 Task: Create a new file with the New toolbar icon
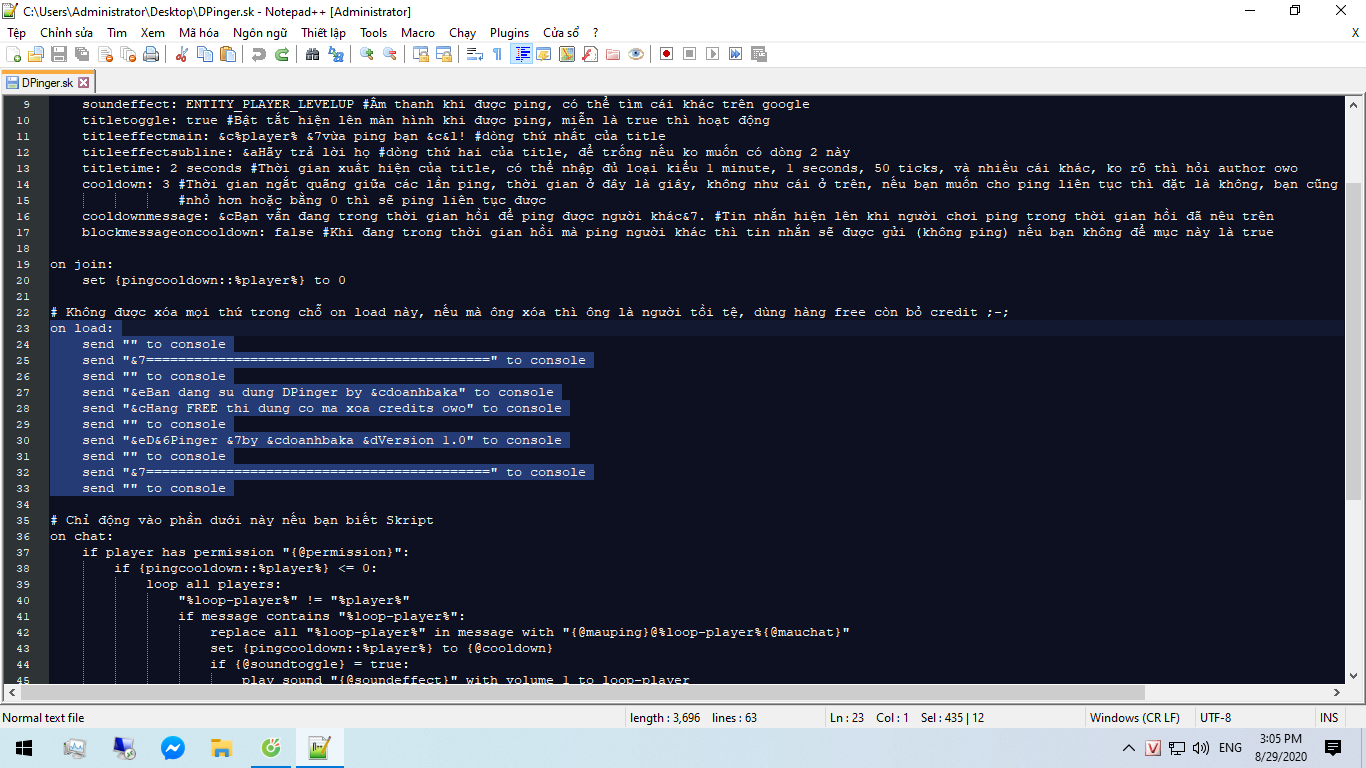tap(15, 54)
